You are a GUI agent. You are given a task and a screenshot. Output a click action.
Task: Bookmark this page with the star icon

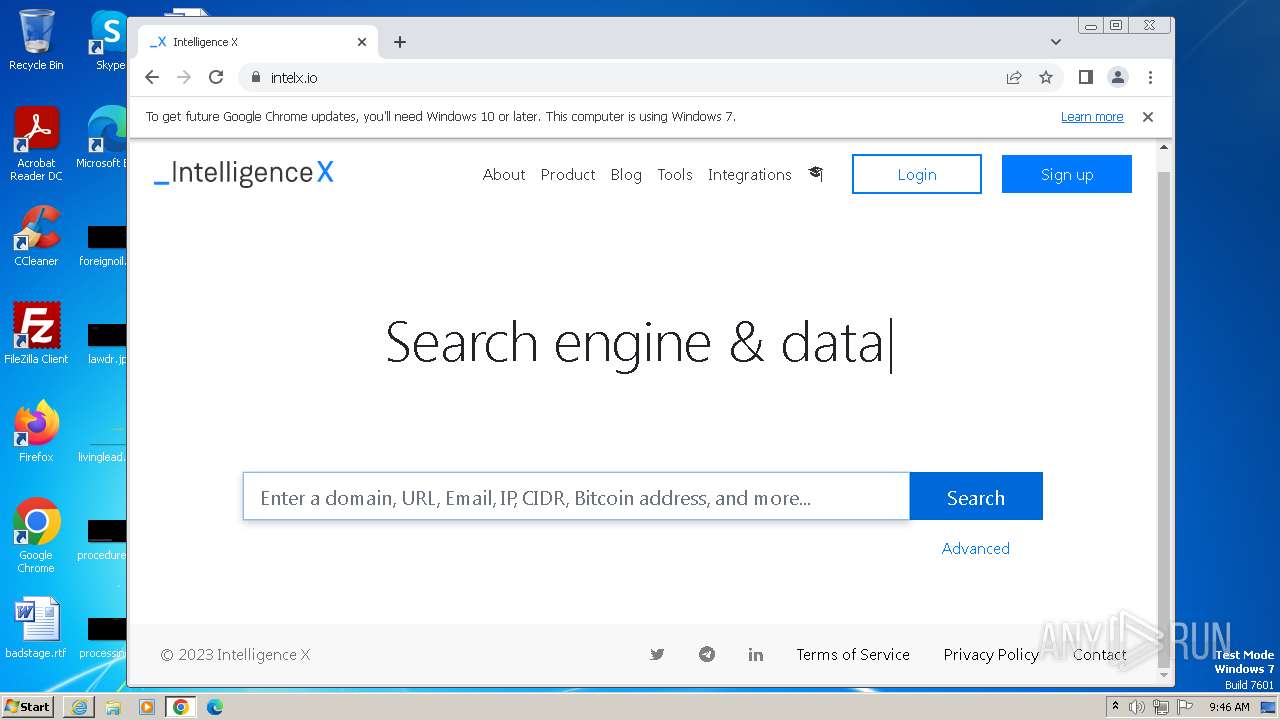(x=1046, y=77)
